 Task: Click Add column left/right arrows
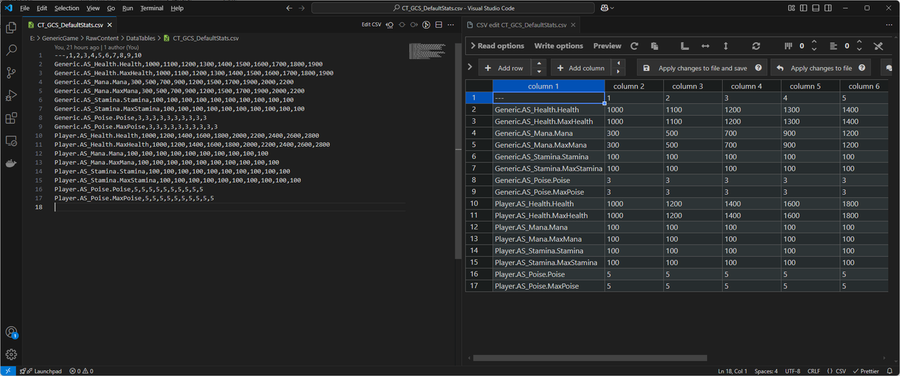pyautogui.click(x=618, y=68)
